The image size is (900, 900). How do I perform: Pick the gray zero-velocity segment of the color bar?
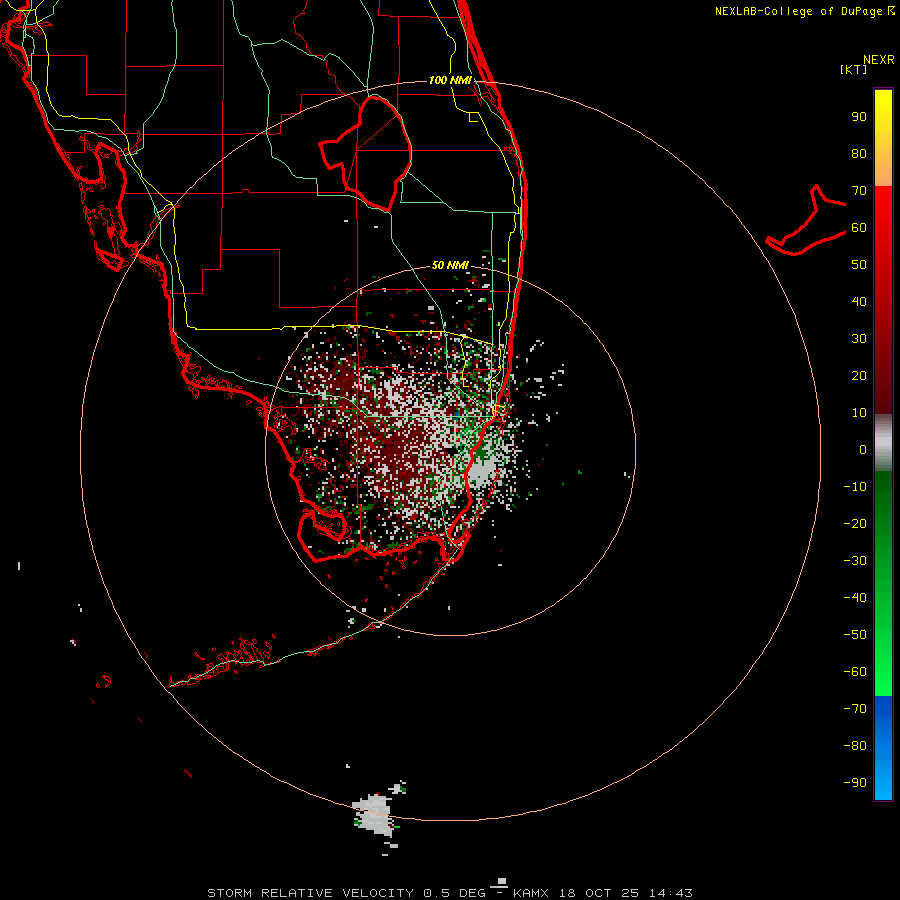click(x=883, y=443)
